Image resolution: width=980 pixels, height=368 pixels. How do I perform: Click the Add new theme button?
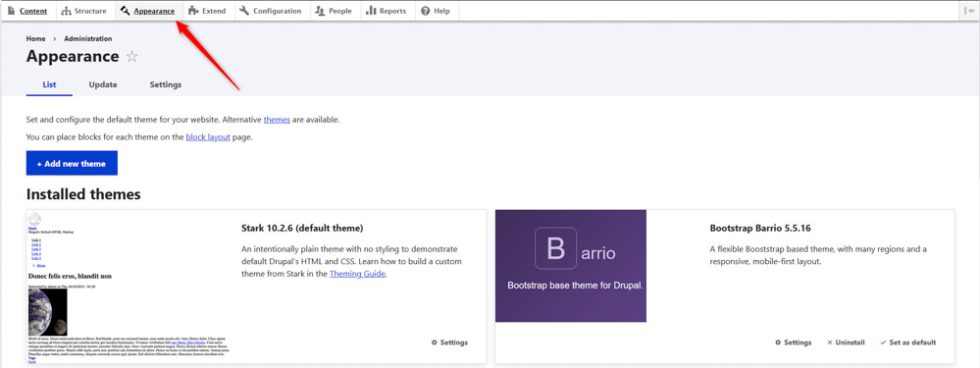pos(72,163)
